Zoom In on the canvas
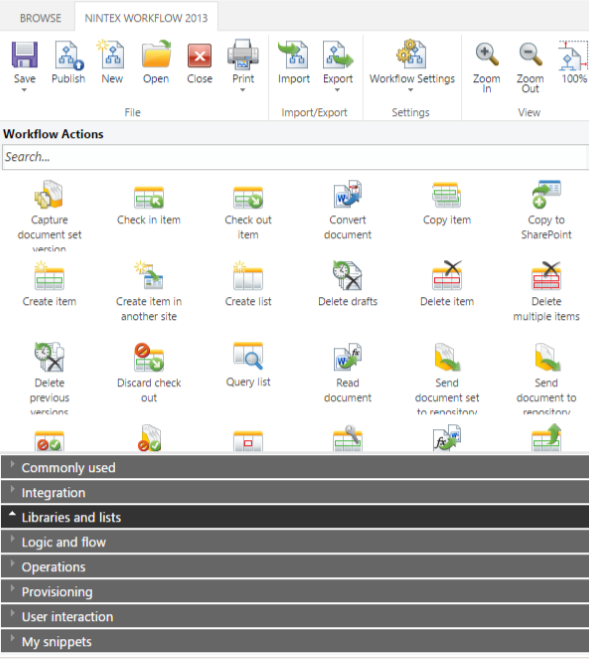 click(x=487, y=67)
